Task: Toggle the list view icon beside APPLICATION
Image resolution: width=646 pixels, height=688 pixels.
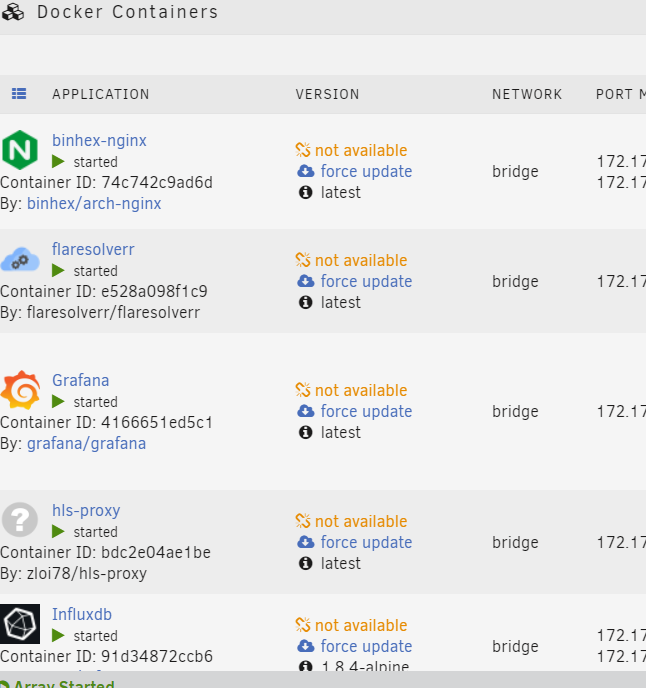Action: [x=19, y=93]
